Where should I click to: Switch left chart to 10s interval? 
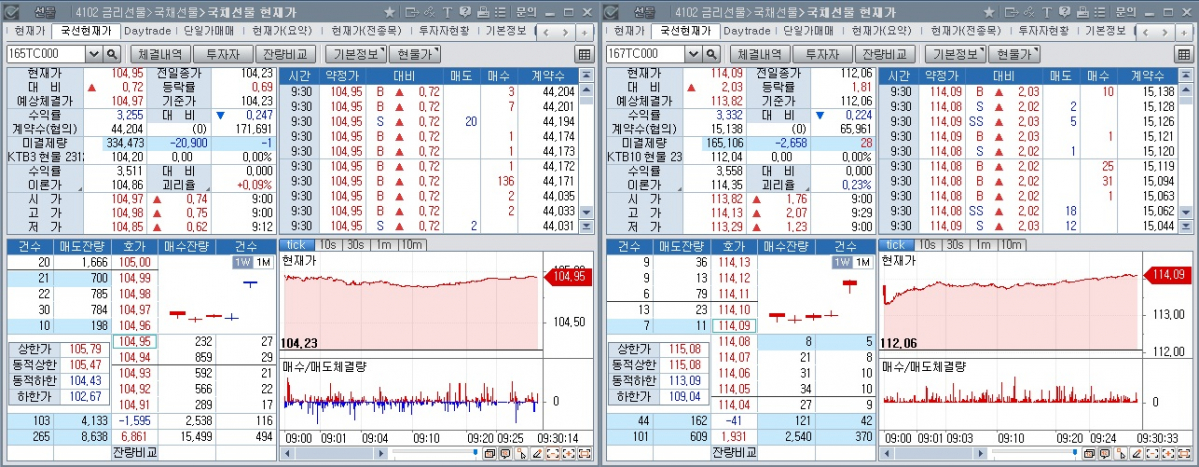point(328,245)
